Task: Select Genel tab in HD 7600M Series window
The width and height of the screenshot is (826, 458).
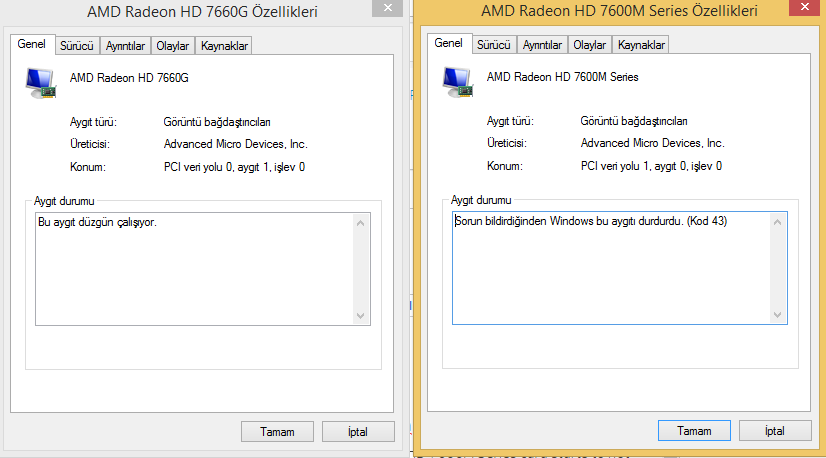Action: pyautogui.click(x=448, y=44)
